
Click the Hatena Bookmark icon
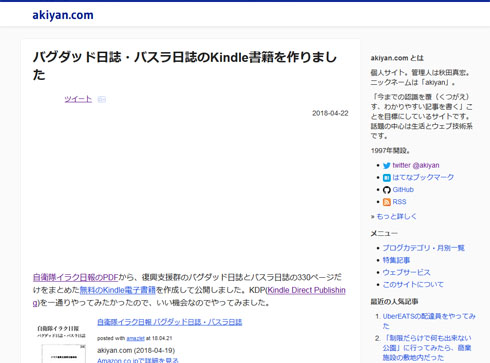click(387, 178)
